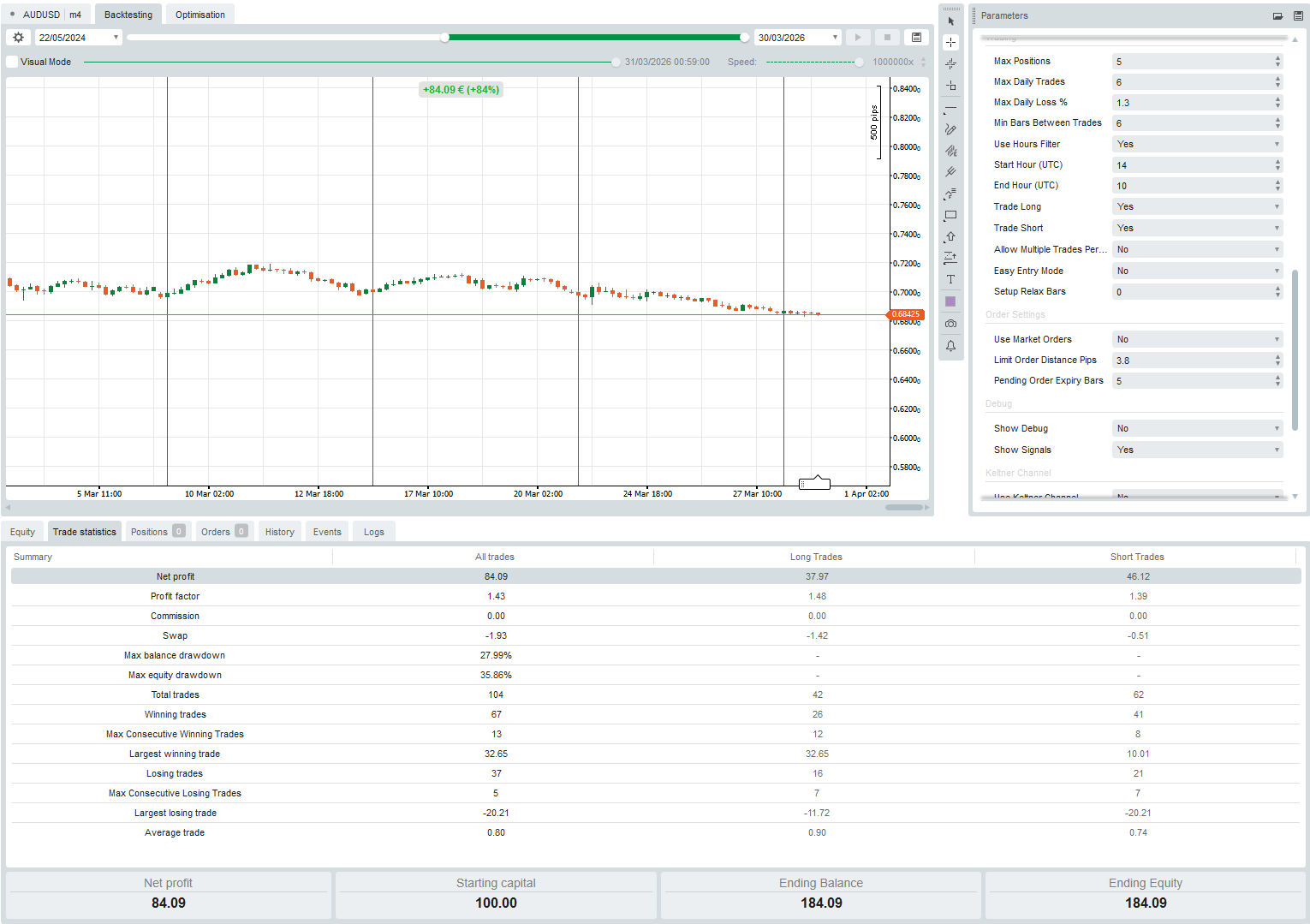Viewport: 1310px width, 924px height.
Task: Select the text annotation tool
Action: (x=950, y=278)
